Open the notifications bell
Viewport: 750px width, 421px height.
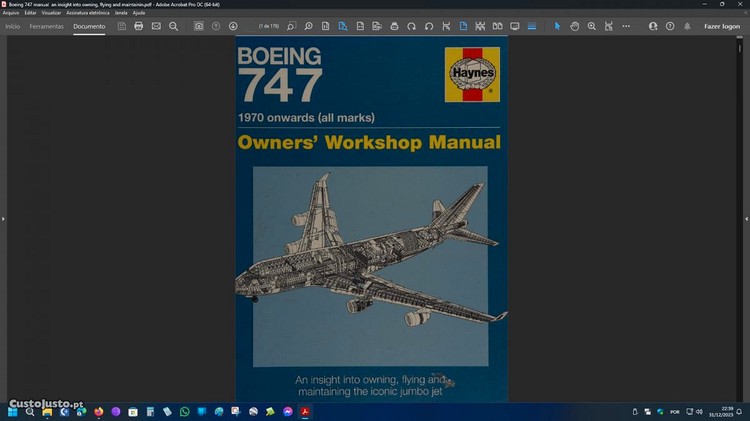(x=687, y=26)
